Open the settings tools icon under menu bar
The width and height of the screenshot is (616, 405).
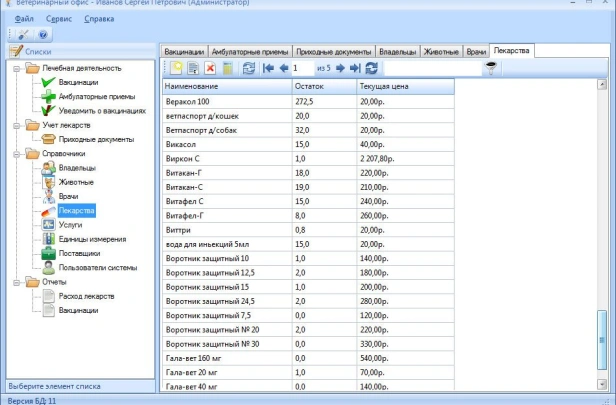[x=22, y=35]
